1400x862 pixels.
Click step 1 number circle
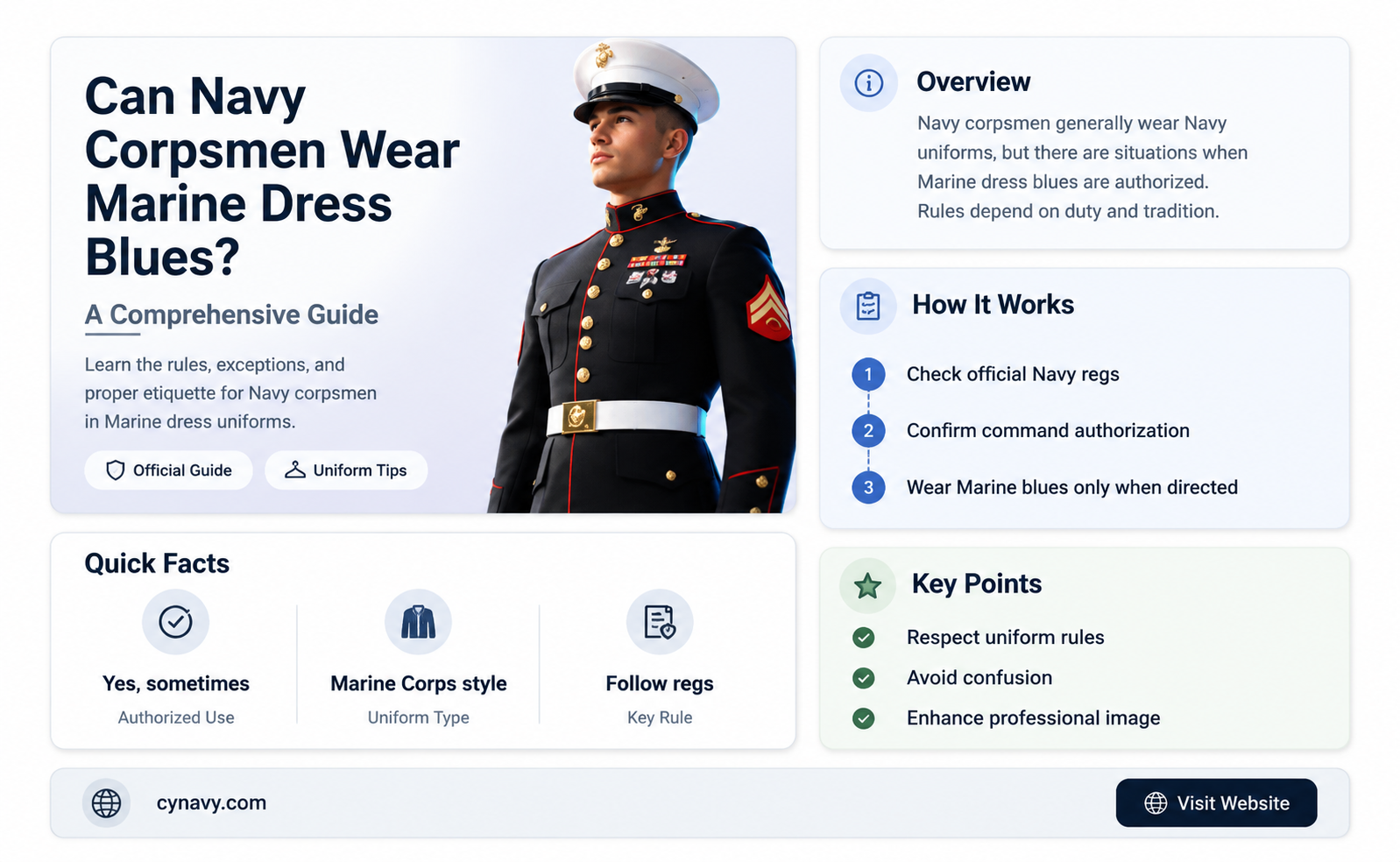tap(868, 375)
